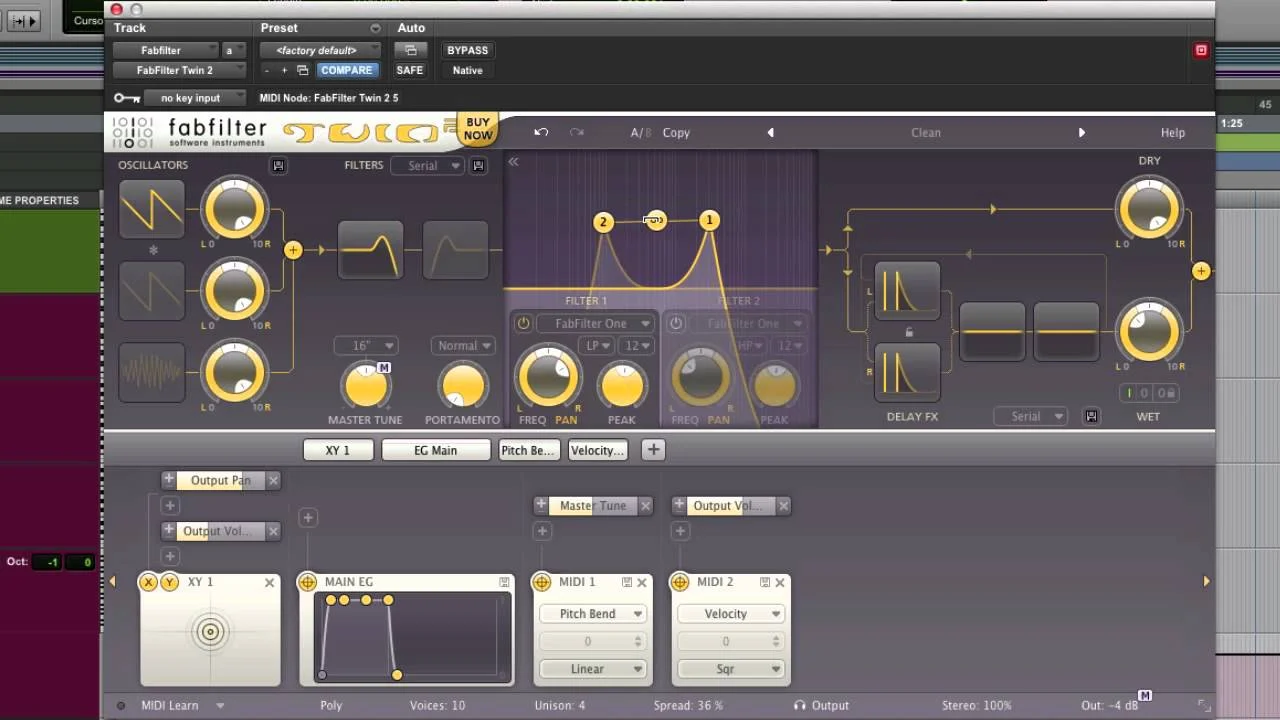Viewport: 1280px width, 720px height.
Task: Click the undo arrow in the FabFilter toolbar
Action: coord(541,132)
